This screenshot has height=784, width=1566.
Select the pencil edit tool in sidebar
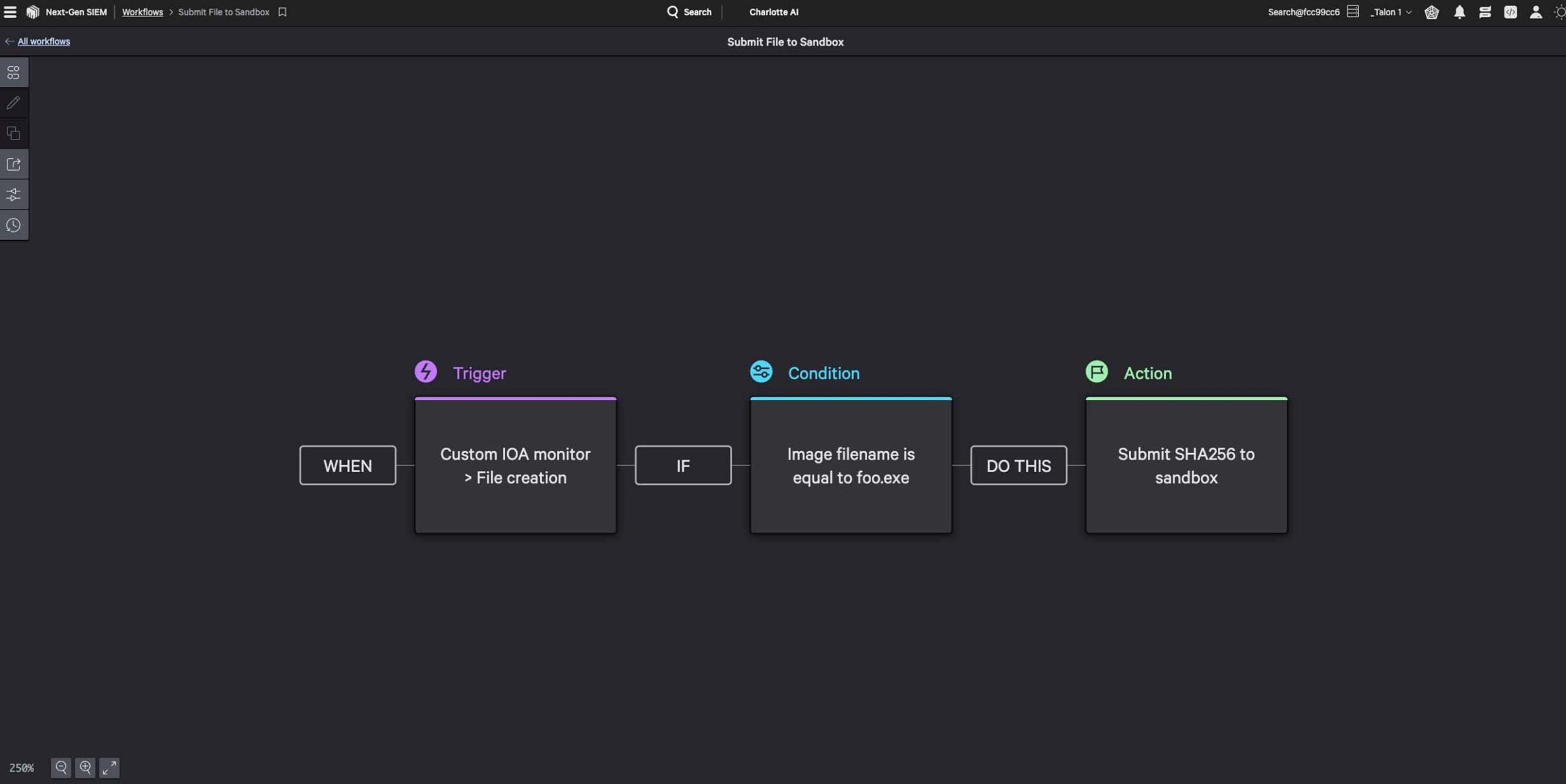tap(13, 102)
